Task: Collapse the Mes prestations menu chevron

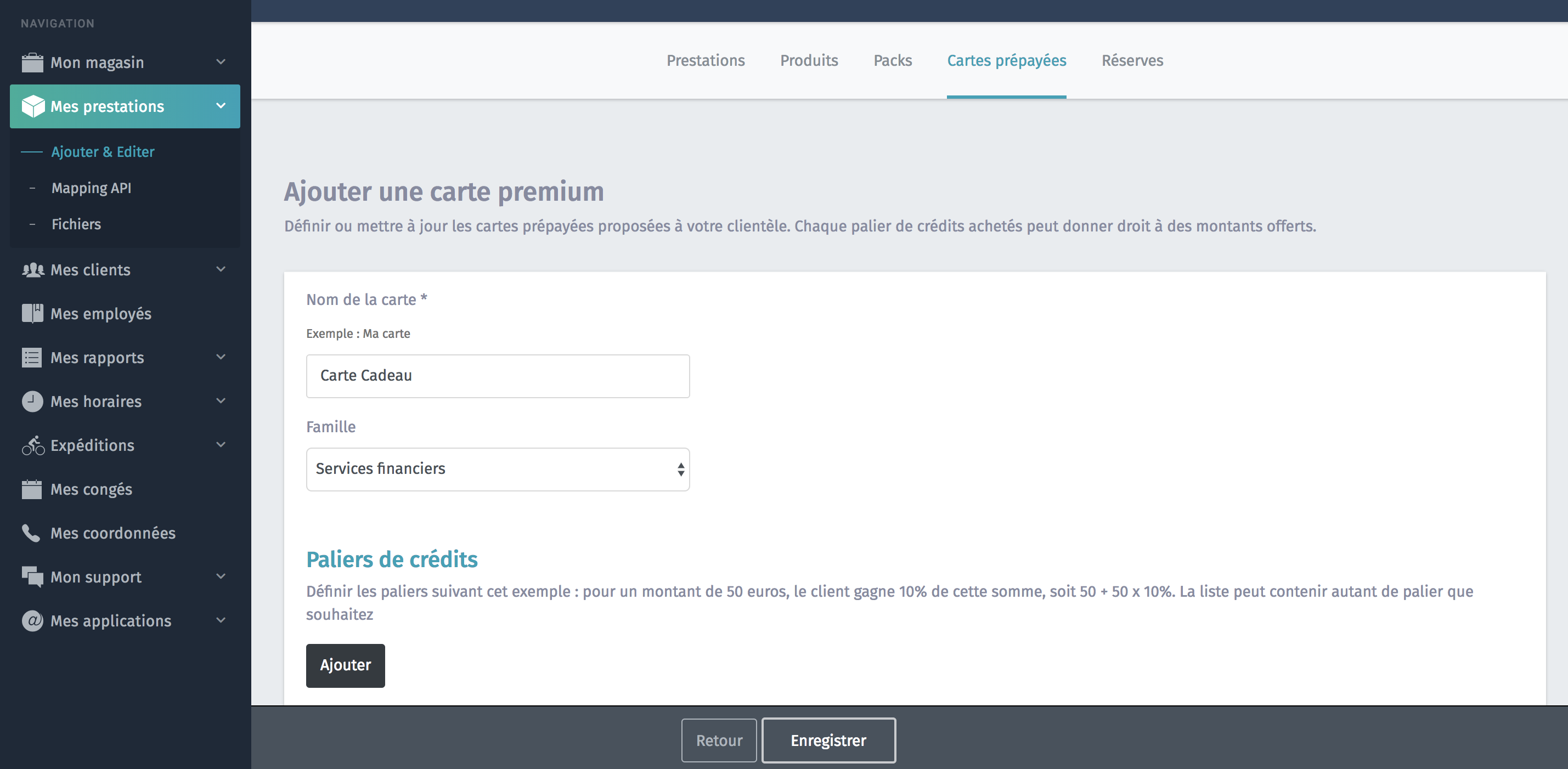Action: pyautogui.click(x=221, y=106)
